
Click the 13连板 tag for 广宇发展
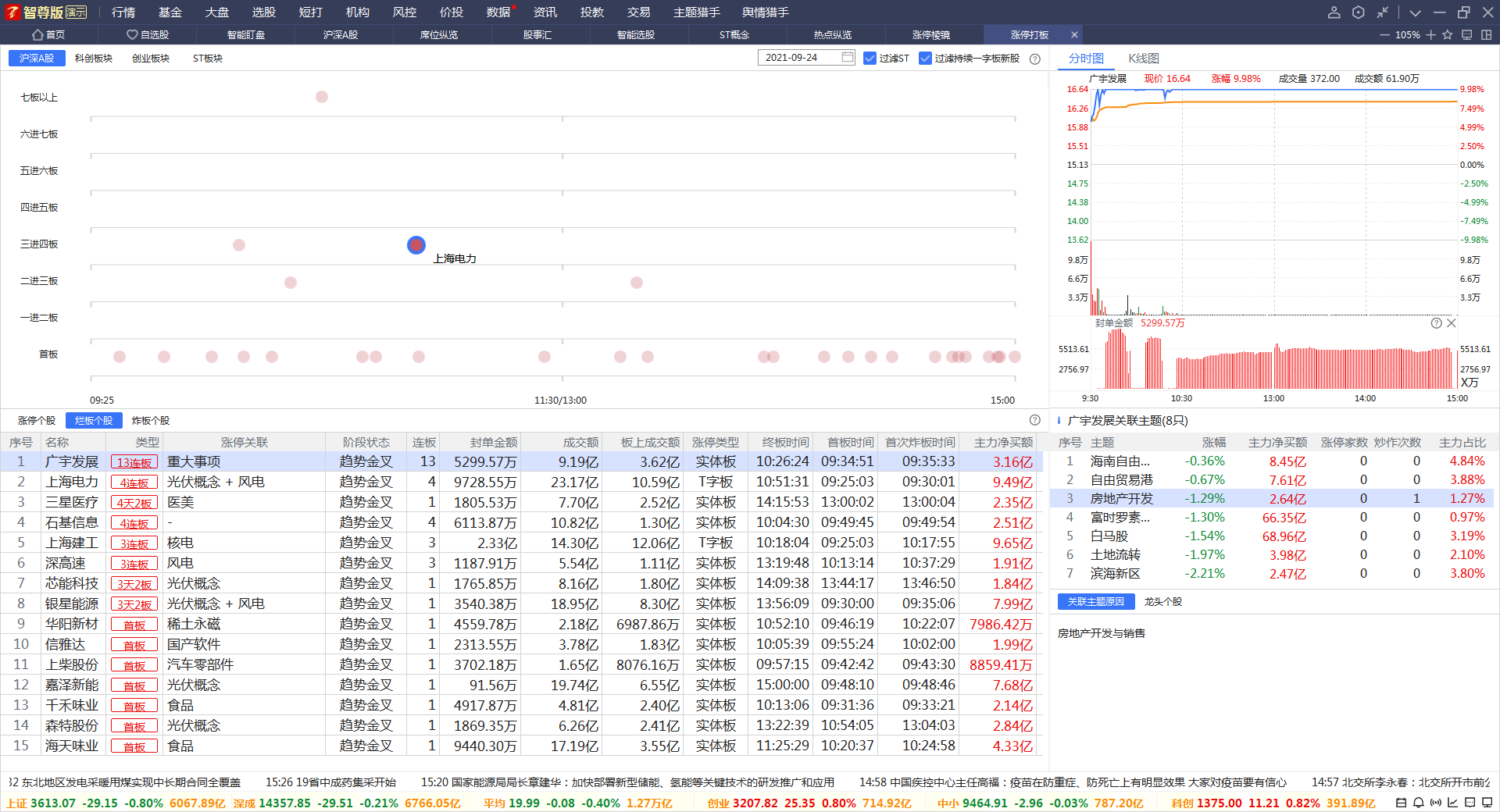(x=134, y=462)
